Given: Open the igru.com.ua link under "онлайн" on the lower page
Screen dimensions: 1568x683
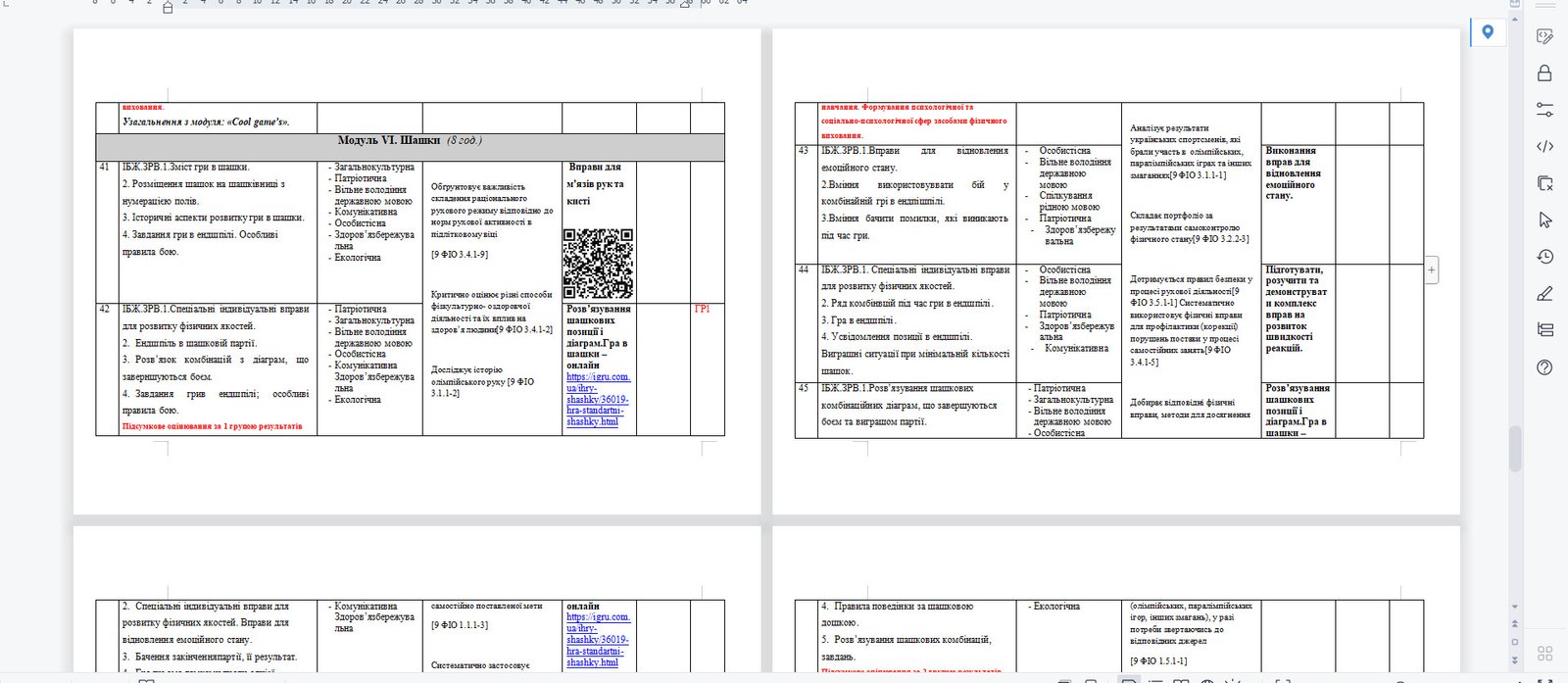Looking at the screenshot, I should click(x=598, y=639).
